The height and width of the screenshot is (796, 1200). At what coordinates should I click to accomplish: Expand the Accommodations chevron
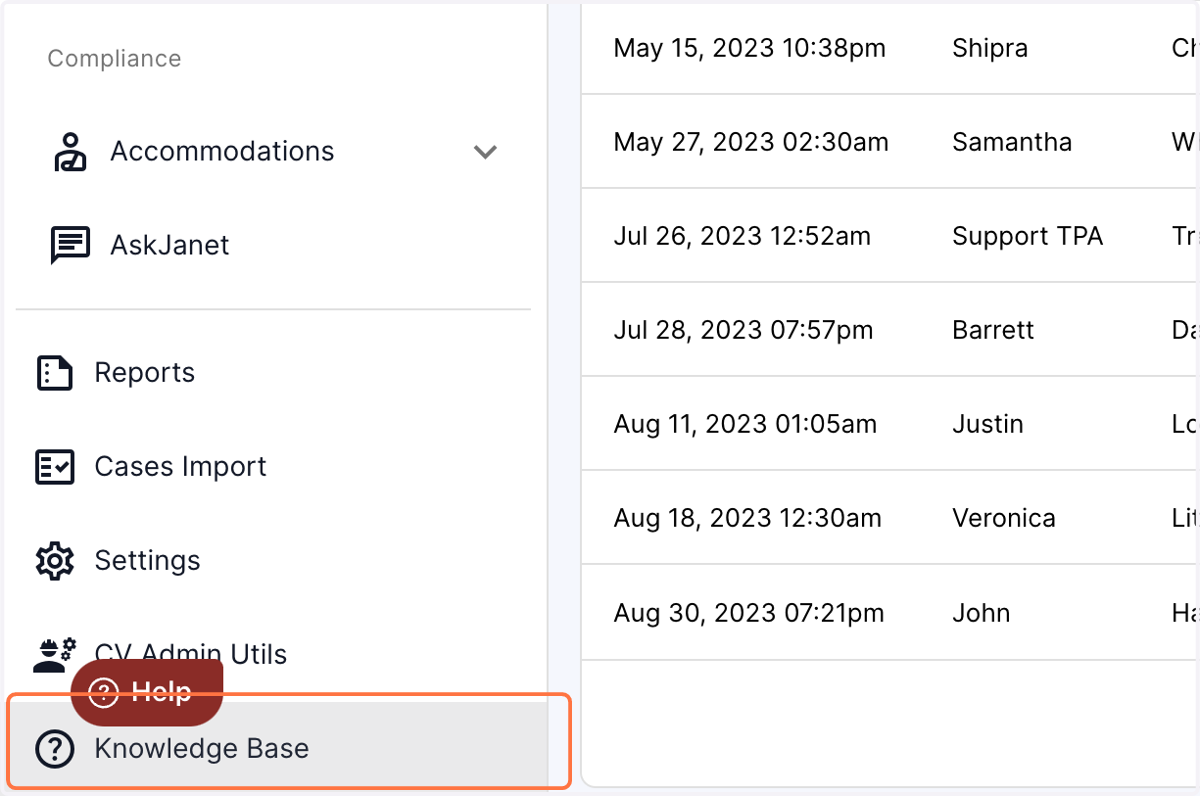click(x=485, y=152)
